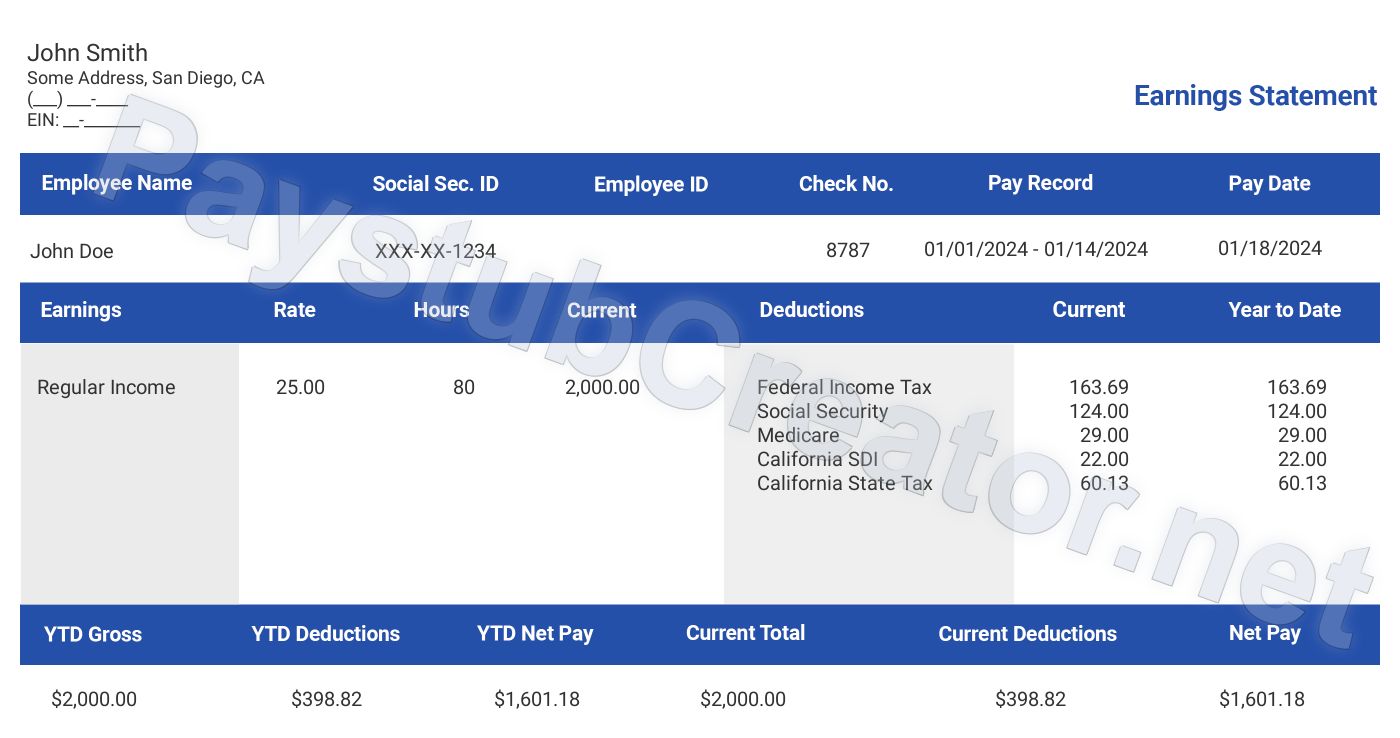This screenshot has height=738, width=1400.
Task: Select pay period "01/01/2024 - 01/14/2024"
Action: pos(1036,249)
